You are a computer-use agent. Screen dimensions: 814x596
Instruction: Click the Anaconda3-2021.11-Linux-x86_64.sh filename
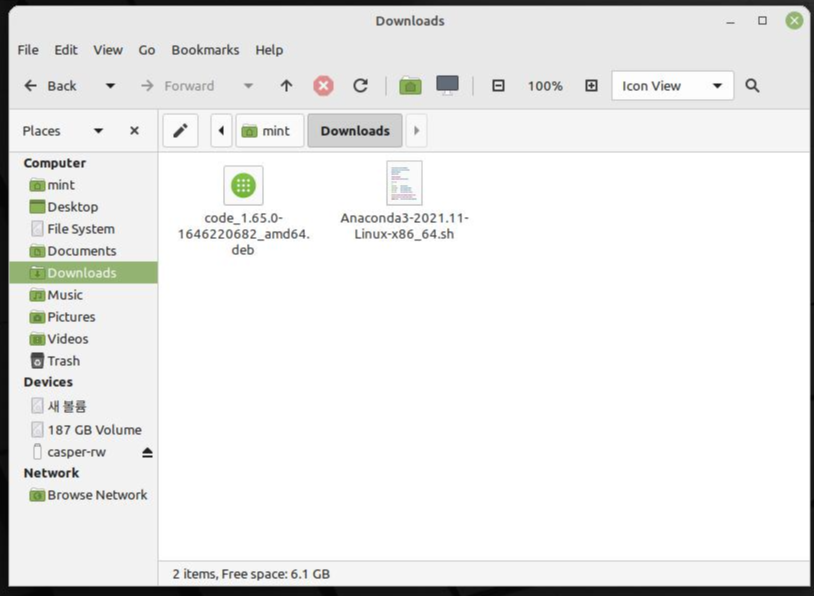[404, 226]
